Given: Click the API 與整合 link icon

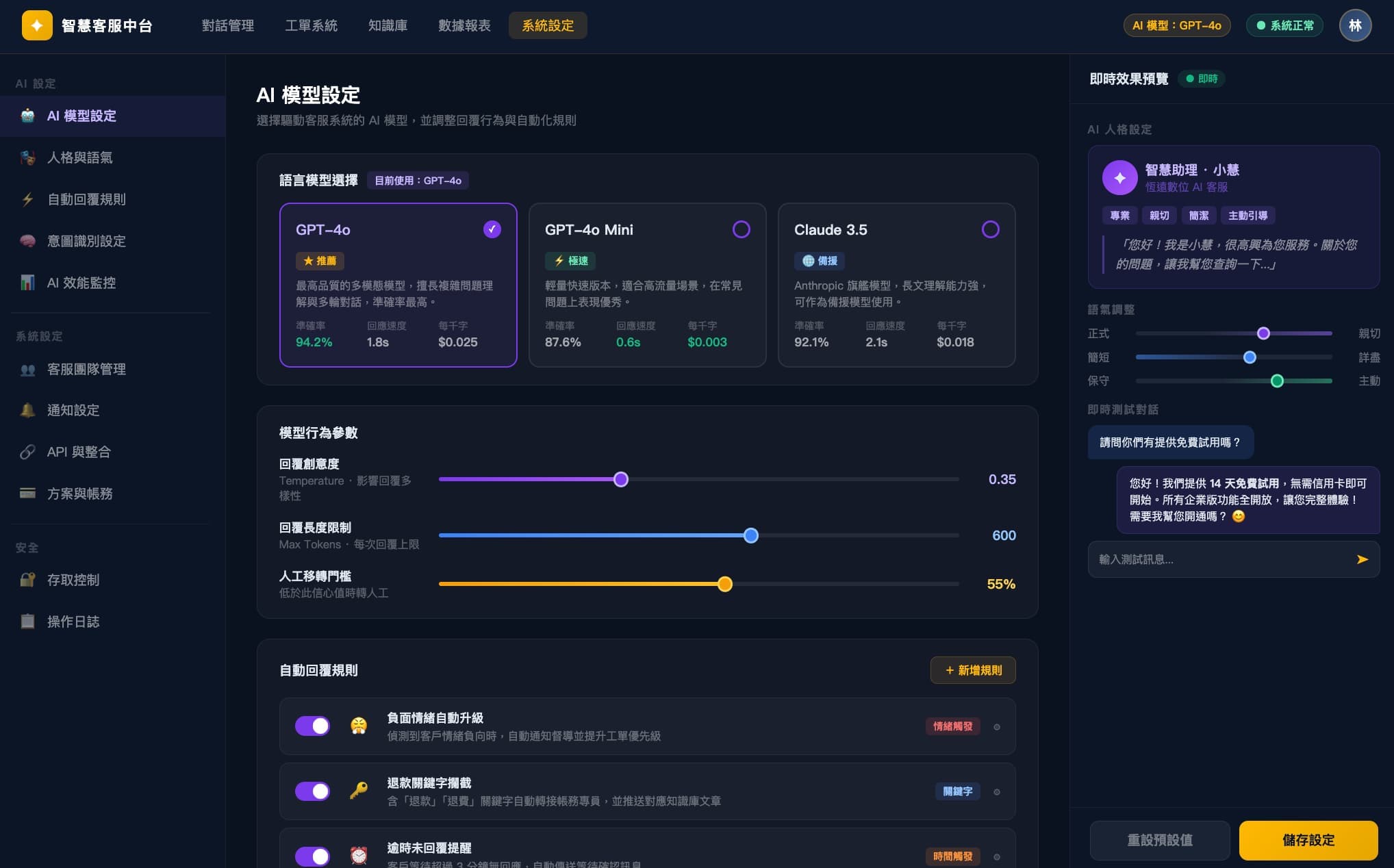Looking at the screenshot, I should pyautogui.click(x=27, y=452).
